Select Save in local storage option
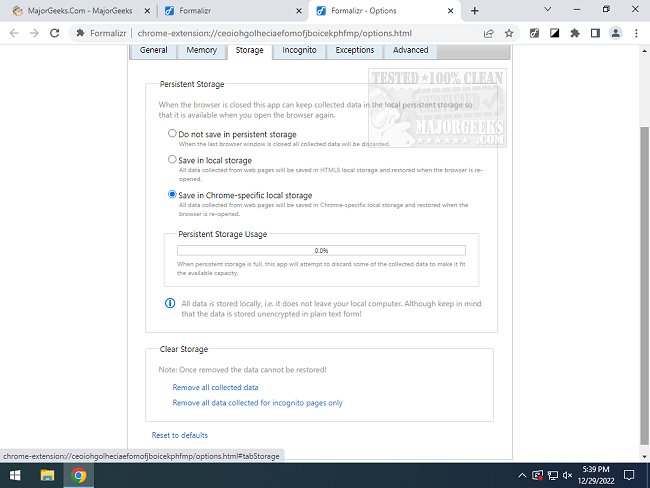Image resolution: width=650 pixels, height=488 pixels. pos(172,159)
